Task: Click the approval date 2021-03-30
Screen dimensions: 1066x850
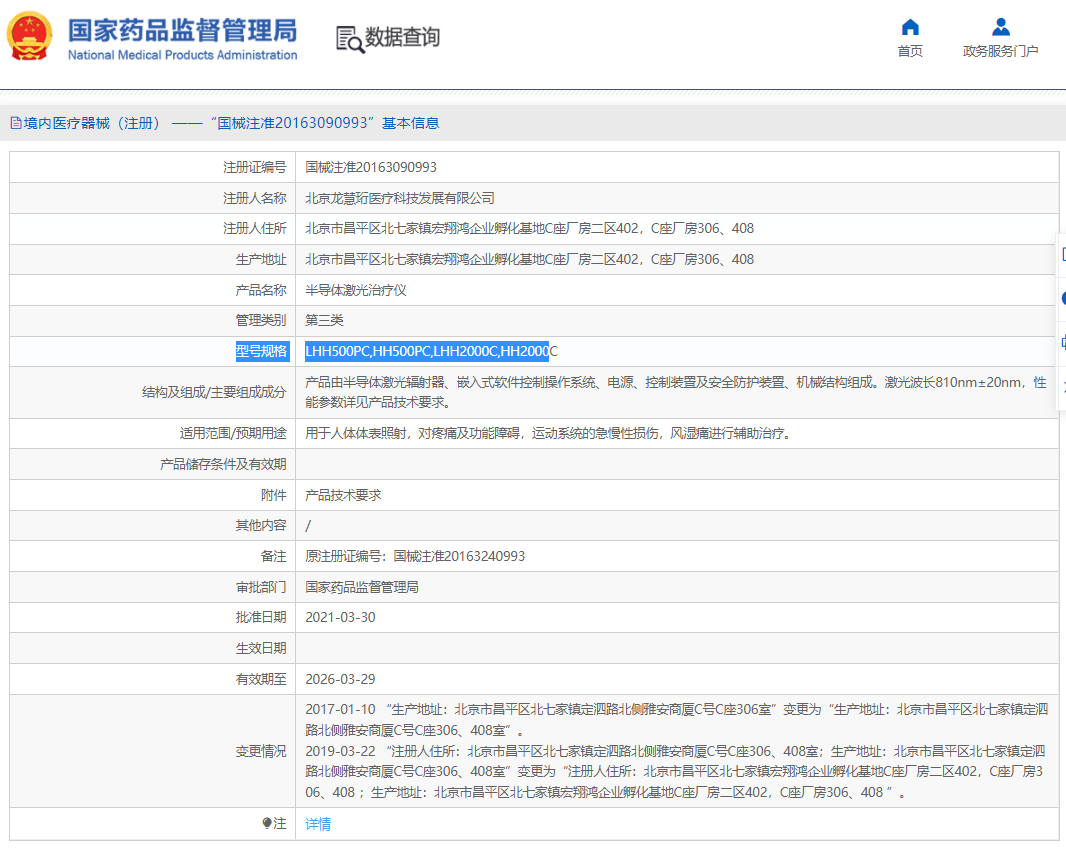Action: click(x=341, y=617)
